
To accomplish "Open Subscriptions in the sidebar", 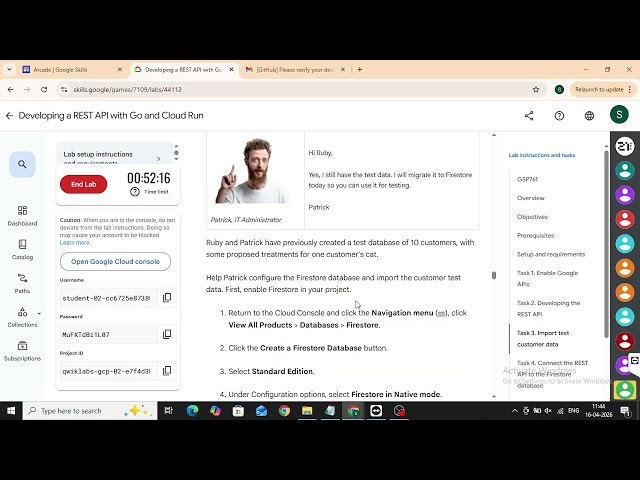I will [x=22, y=351].
